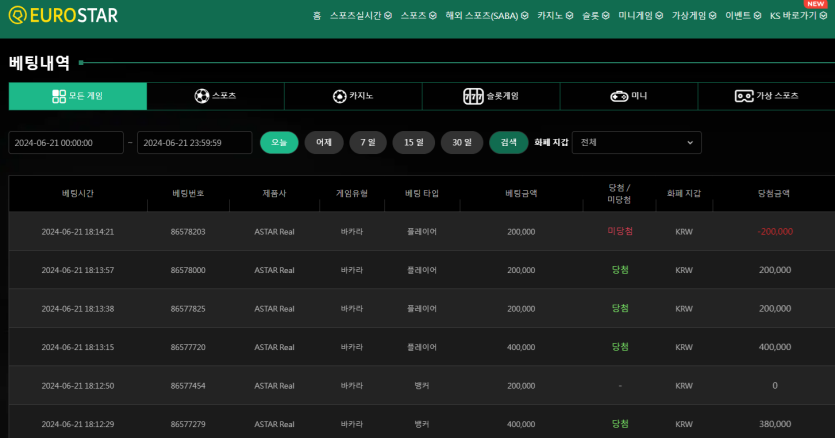Click bet number 86578000
This screenshot has width=835, height=438.
pyautogui.click(x=188, y=270)
